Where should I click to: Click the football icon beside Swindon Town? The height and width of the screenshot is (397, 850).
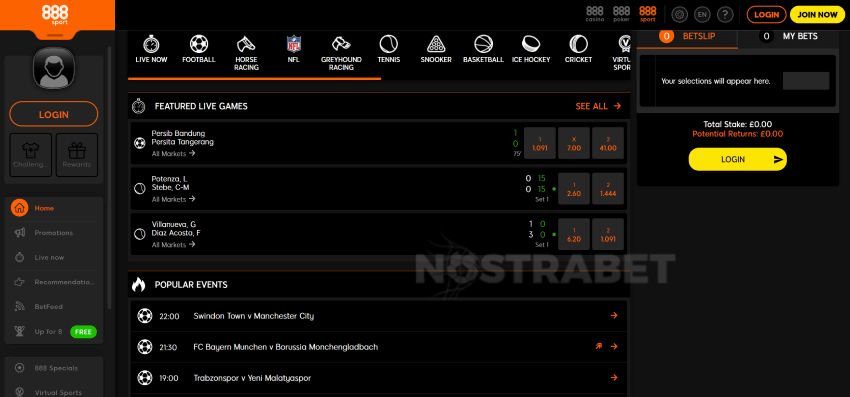pos(145,316)
